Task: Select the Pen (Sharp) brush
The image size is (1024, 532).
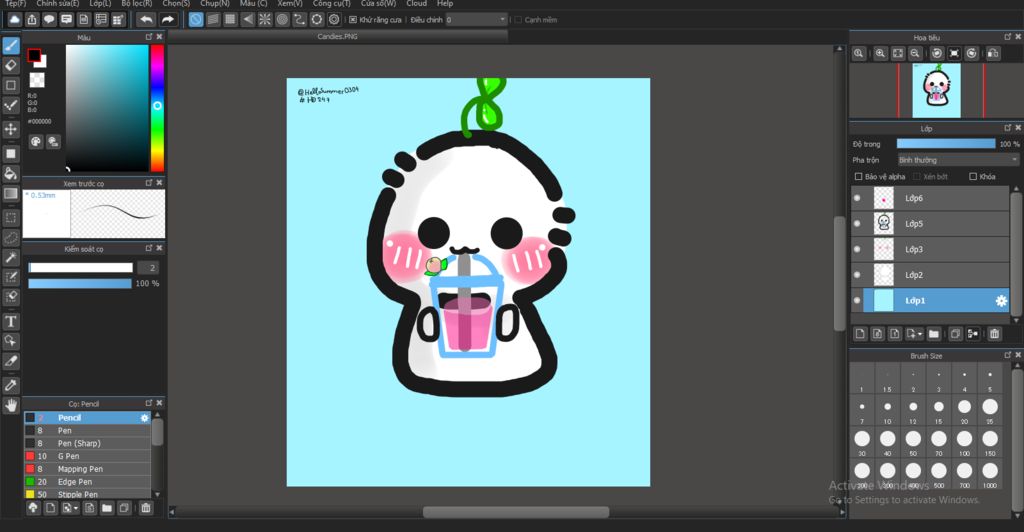Action: click(88, 443)
